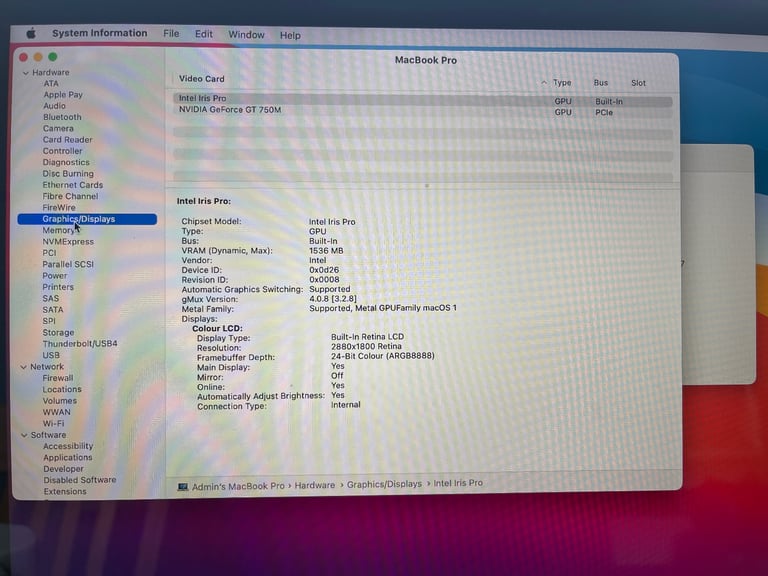Image resolution: width=768 pixels, height=576 pixels.
Task: Select SATA in the sidebar
Action: point(52,310)
